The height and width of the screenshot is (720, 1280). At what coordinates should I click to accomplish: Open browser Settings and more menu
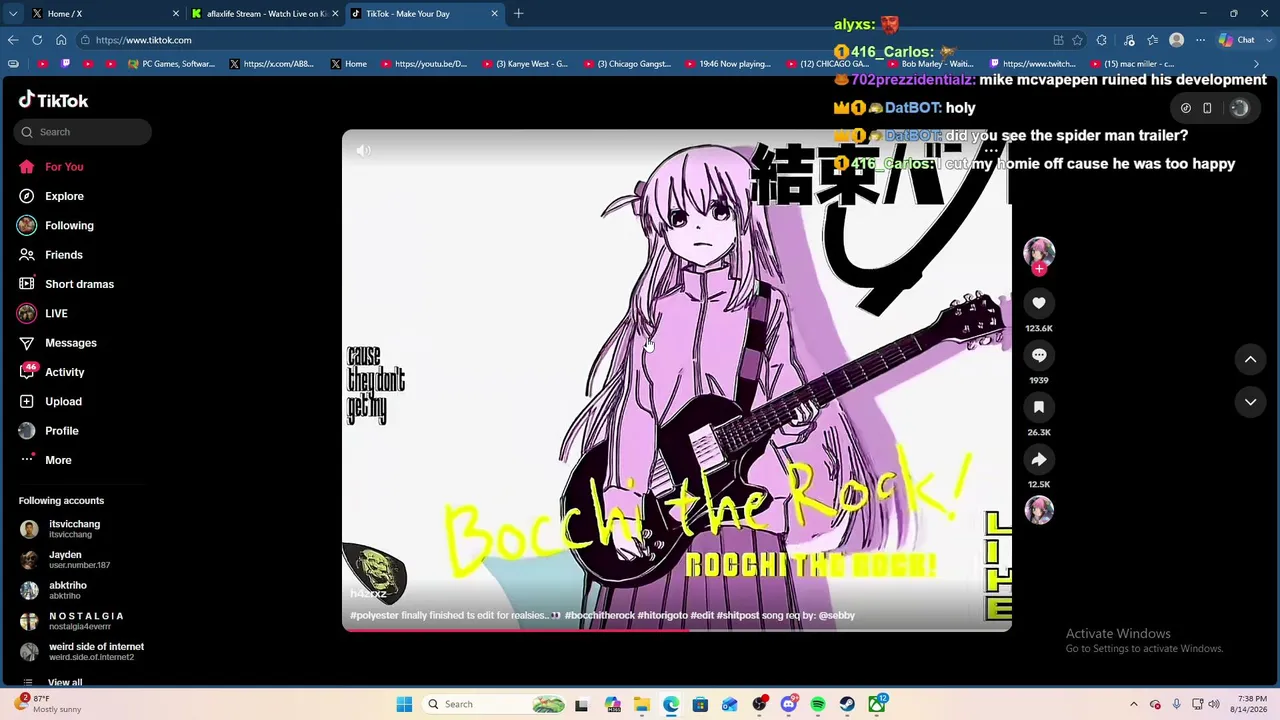[1200, 40]
